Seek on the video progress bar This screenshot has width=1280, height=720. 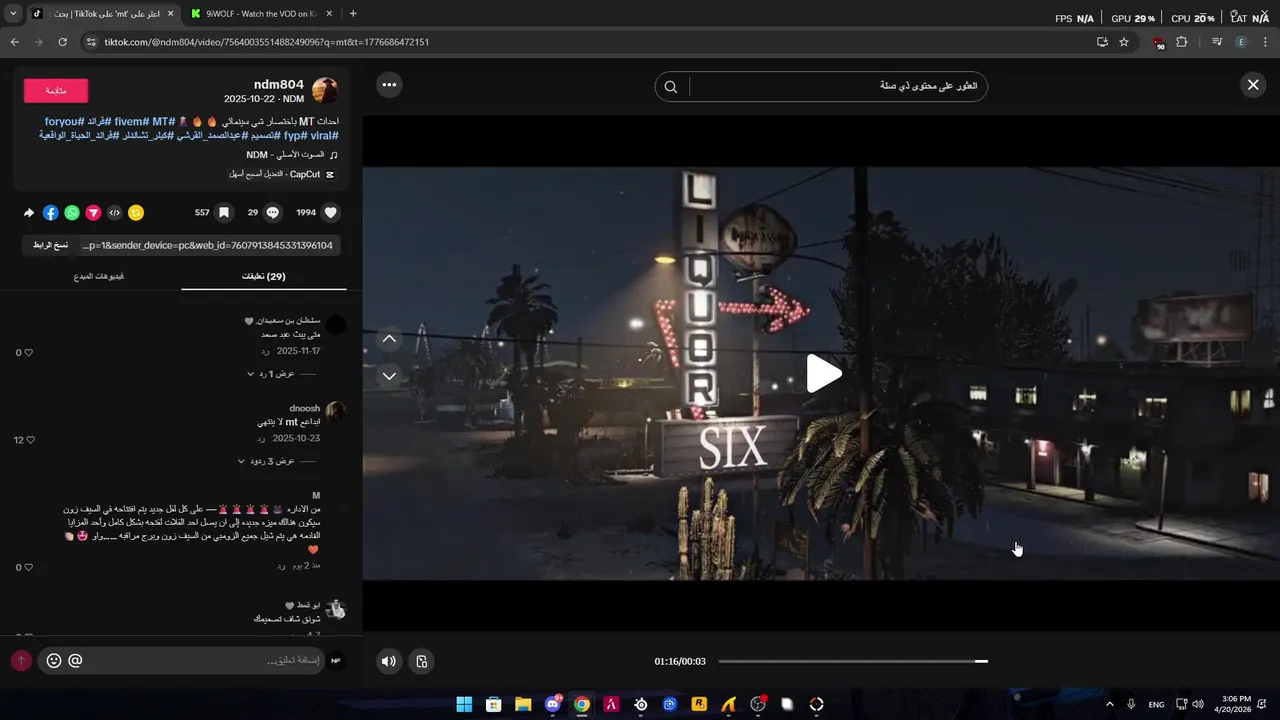point(853,661)
